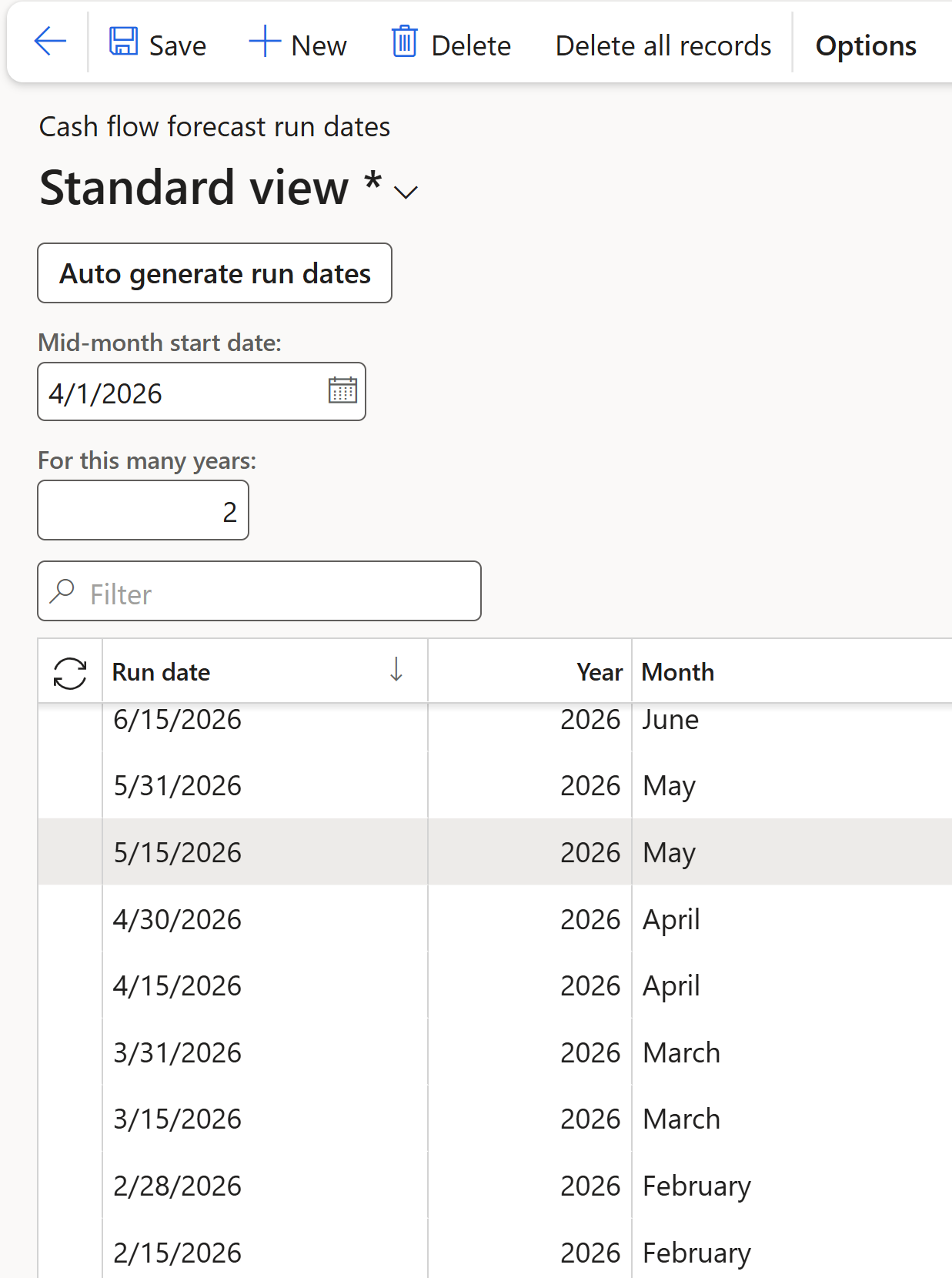Viewport: 952px width, 1278px height.
Task: Click the Month column header
Action: (678, 672)
